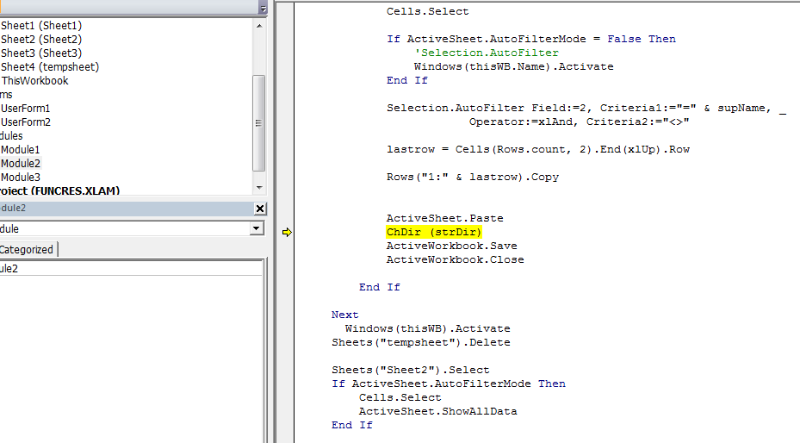Viewport: 800px width, 443px height.
Task: Select the VBAProject (FUNCRES.XLAM) node
Action: pyautogui.click(x=61, y=191)
